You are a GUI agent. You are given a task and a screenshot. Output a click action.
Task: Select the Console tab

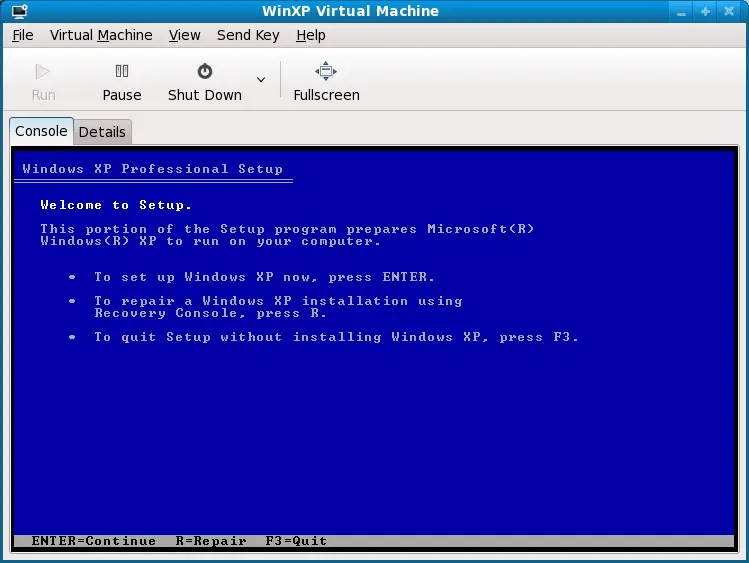pos(41,131)
